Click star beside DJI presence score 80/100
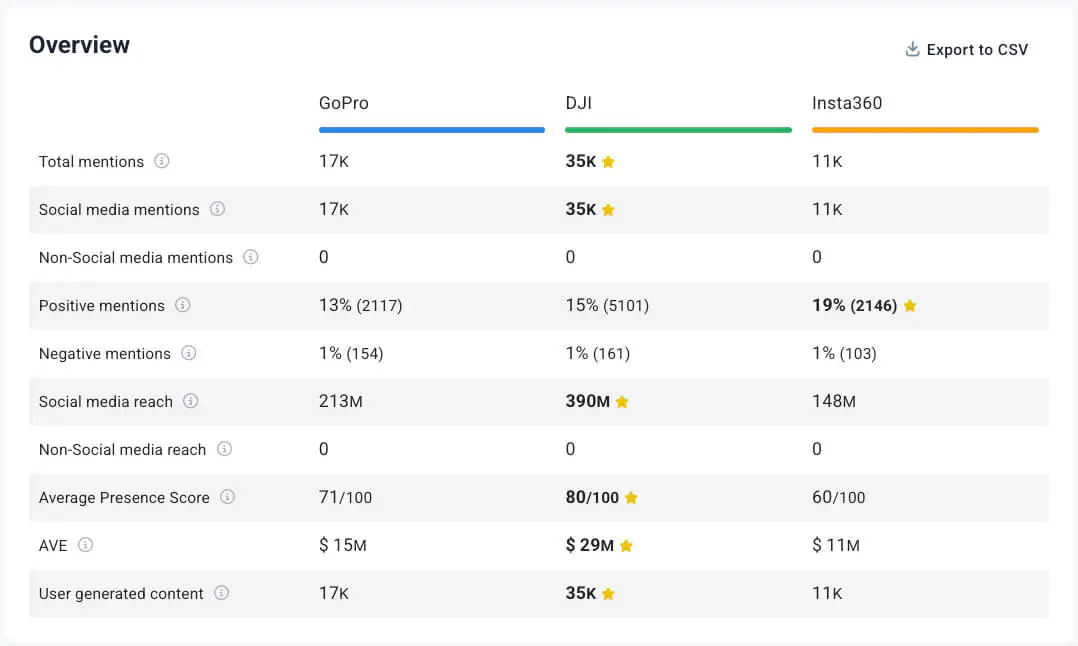The image size is (1078, 646). [x=631, y=498]
